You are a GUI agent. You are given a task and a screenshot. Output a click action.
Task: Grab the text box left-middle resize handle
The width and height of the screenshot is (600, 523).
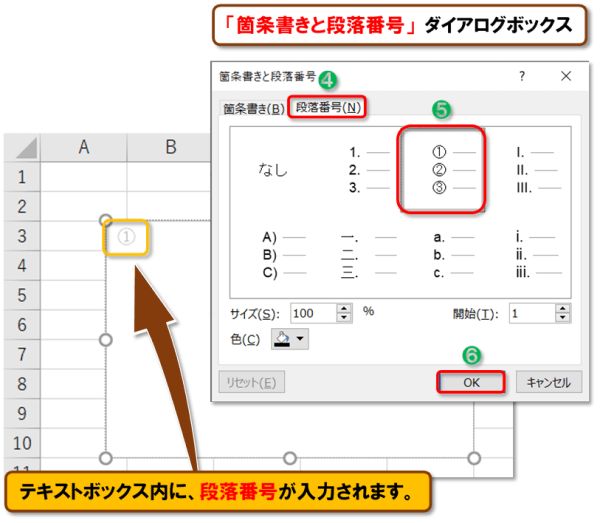(106, 339)
